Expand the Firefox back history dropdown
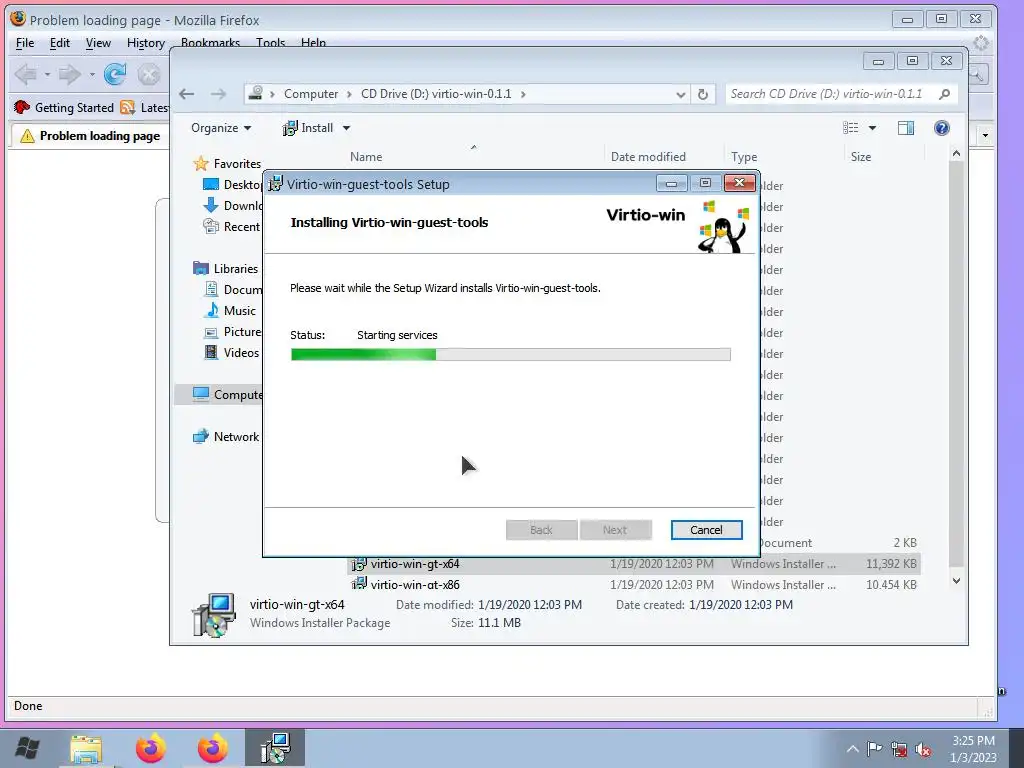The width and height of the screenshot is (1024, 768). pos(48,74)
